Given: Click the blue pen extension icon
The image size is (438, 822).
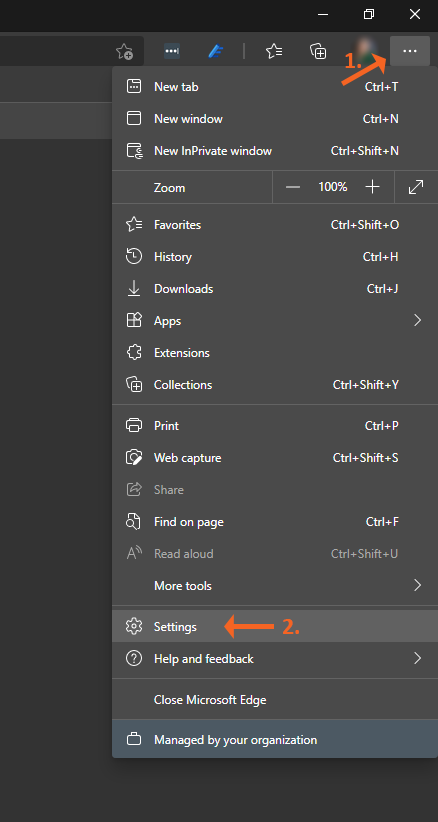Looking at the screenshot, I should [216, 51].
